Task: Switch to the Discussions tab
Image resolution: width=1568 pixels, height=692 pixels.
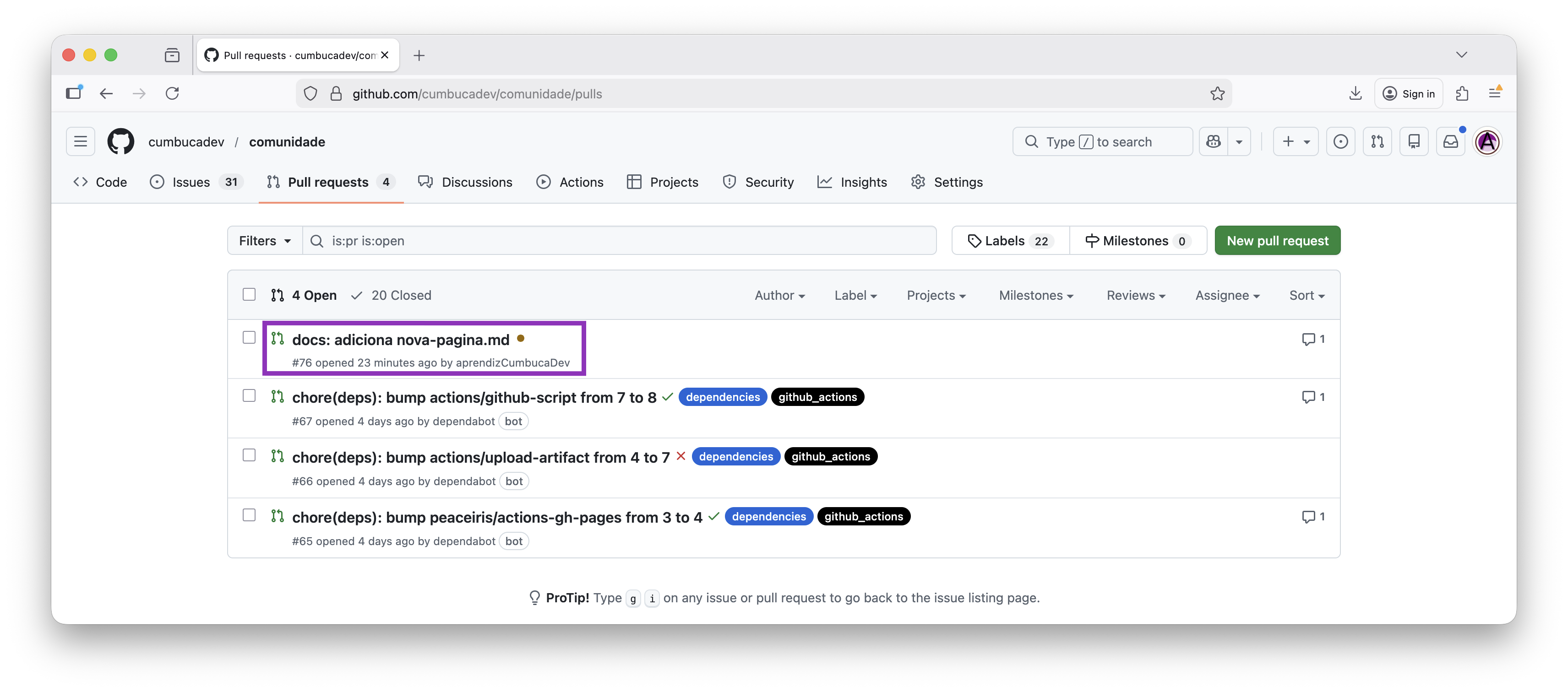Action: [x=465, y=183]
